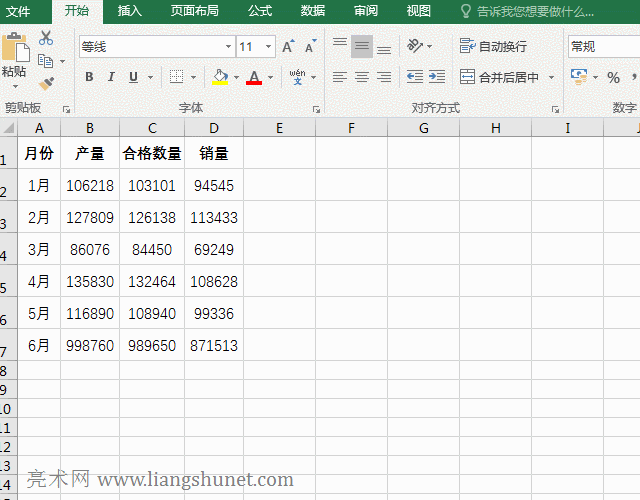Screen dimensions: 640x500
Task: Toggle bold formatting
Action: [89, 77]
